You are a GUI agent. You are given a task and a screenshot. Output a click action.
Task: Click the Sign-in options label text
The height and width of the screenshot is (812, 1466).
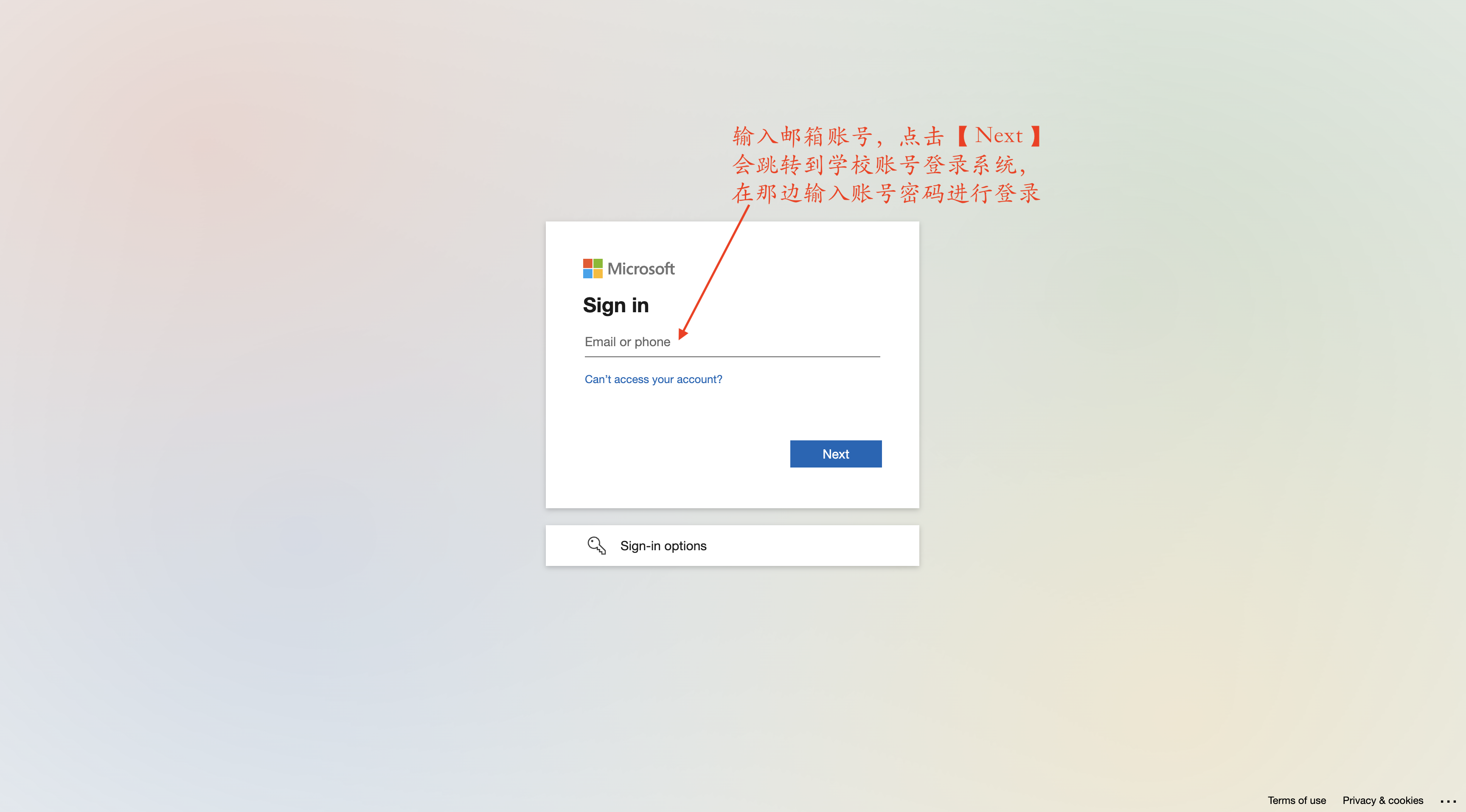click(663, 546)
